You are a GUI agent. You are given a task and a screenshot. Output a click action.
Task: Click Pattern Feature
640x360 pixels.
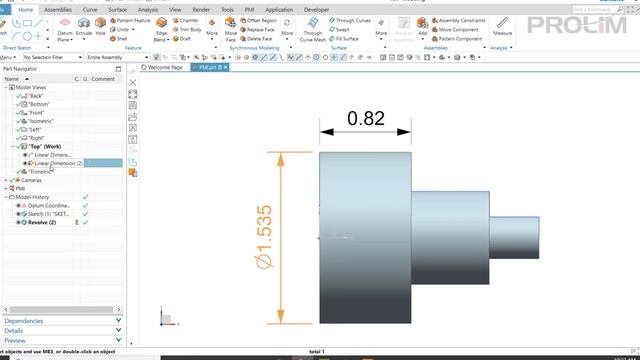[x=130, y=20]
